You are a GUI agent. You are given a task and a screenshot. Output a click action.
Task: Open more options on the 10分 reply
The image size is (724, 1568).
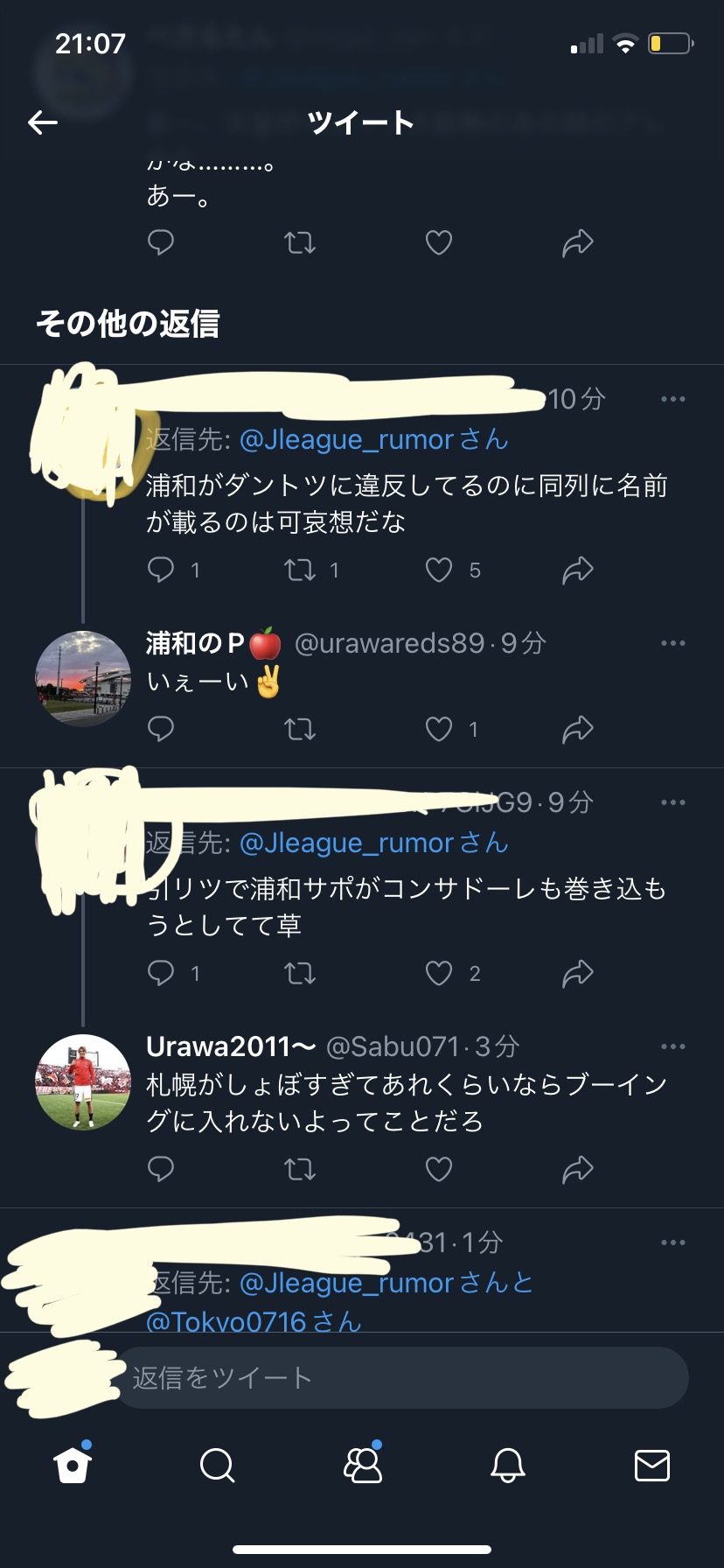click(x=673, y=399)
